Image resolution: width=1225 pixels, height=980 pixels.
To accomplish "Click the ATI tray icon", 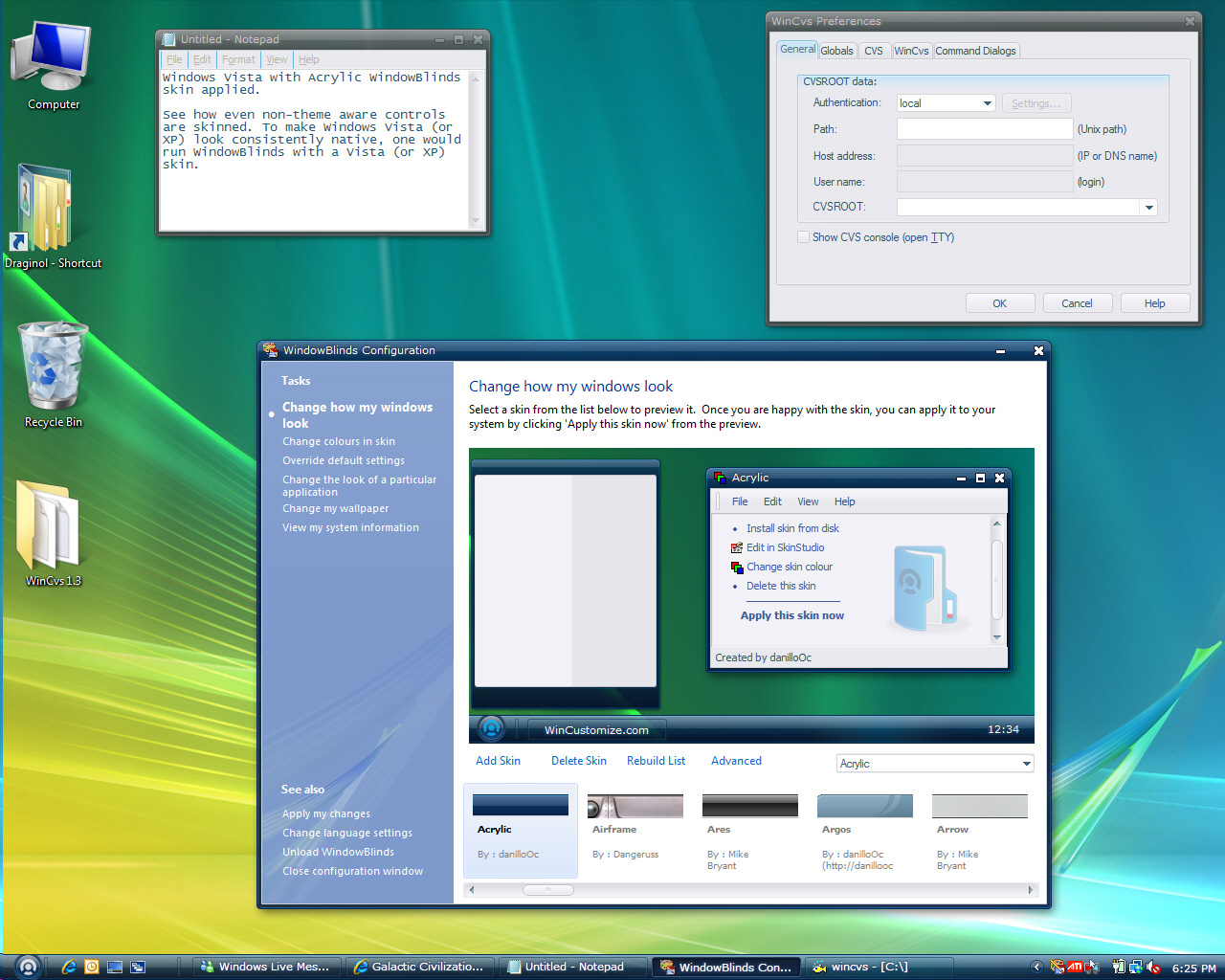I will tap(1075, 967).
